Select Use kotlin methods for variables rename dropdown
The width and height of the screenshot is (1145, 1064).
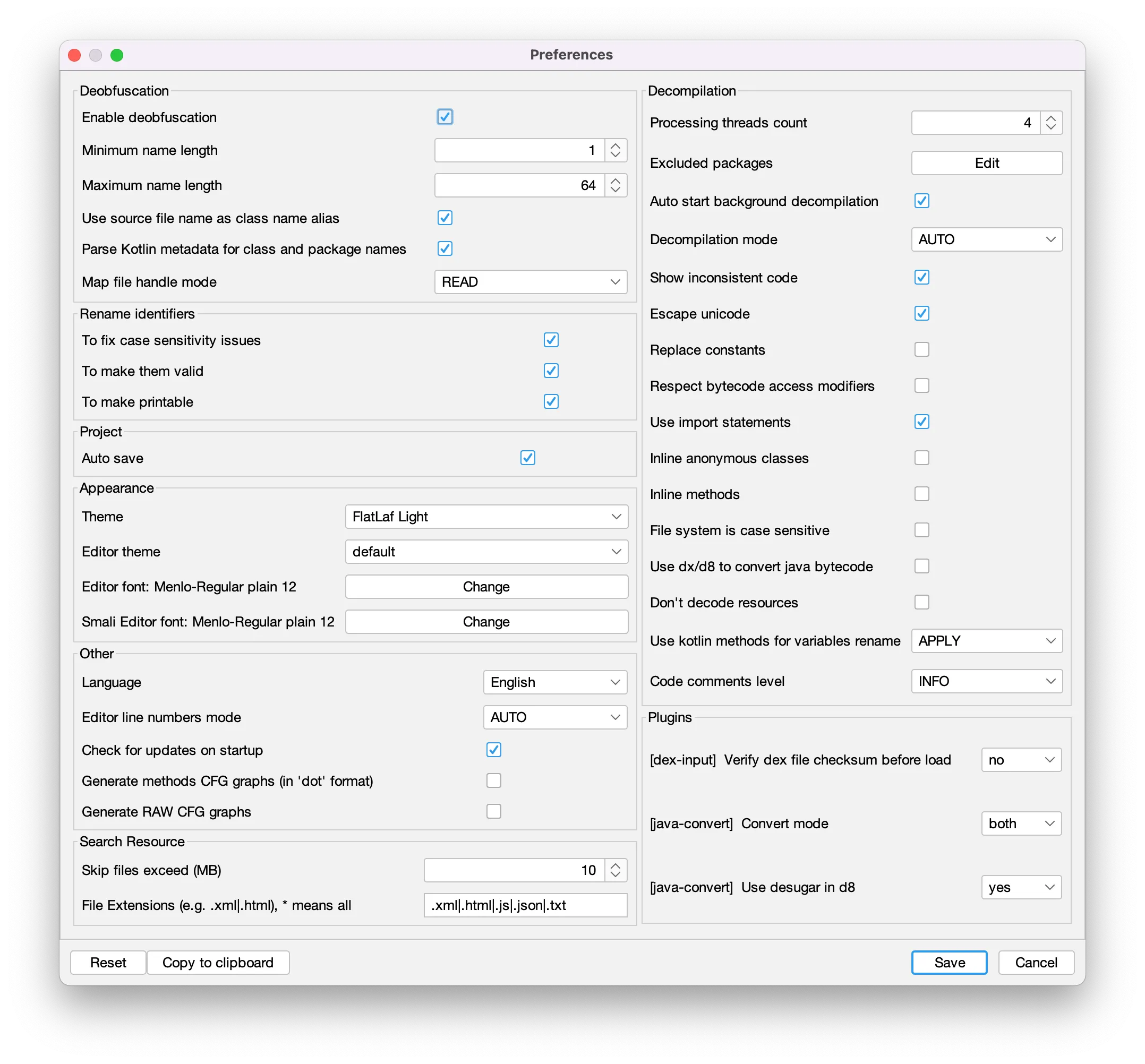click(986, 639)
